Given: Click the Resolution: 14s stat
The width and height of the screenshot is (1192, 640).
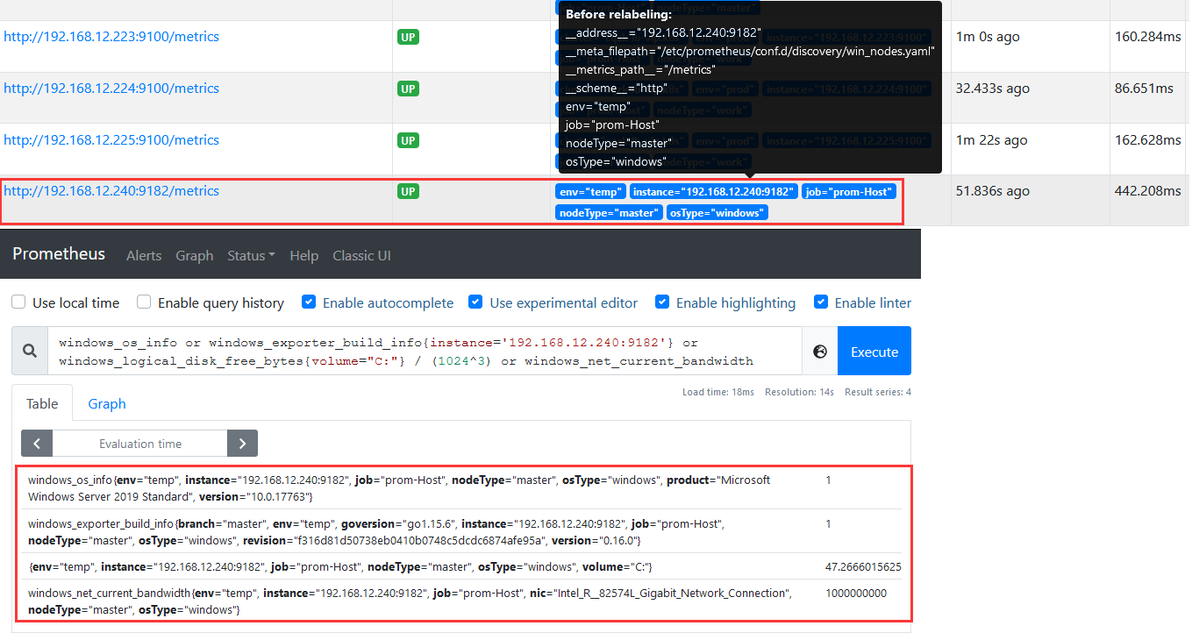Looking at the screenshot, I should [799, 392].
